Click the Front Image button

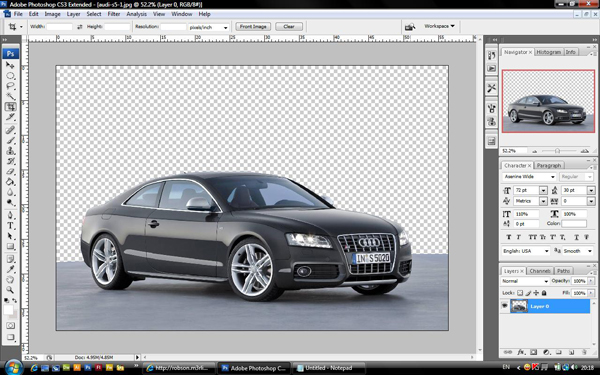point(253,26)
